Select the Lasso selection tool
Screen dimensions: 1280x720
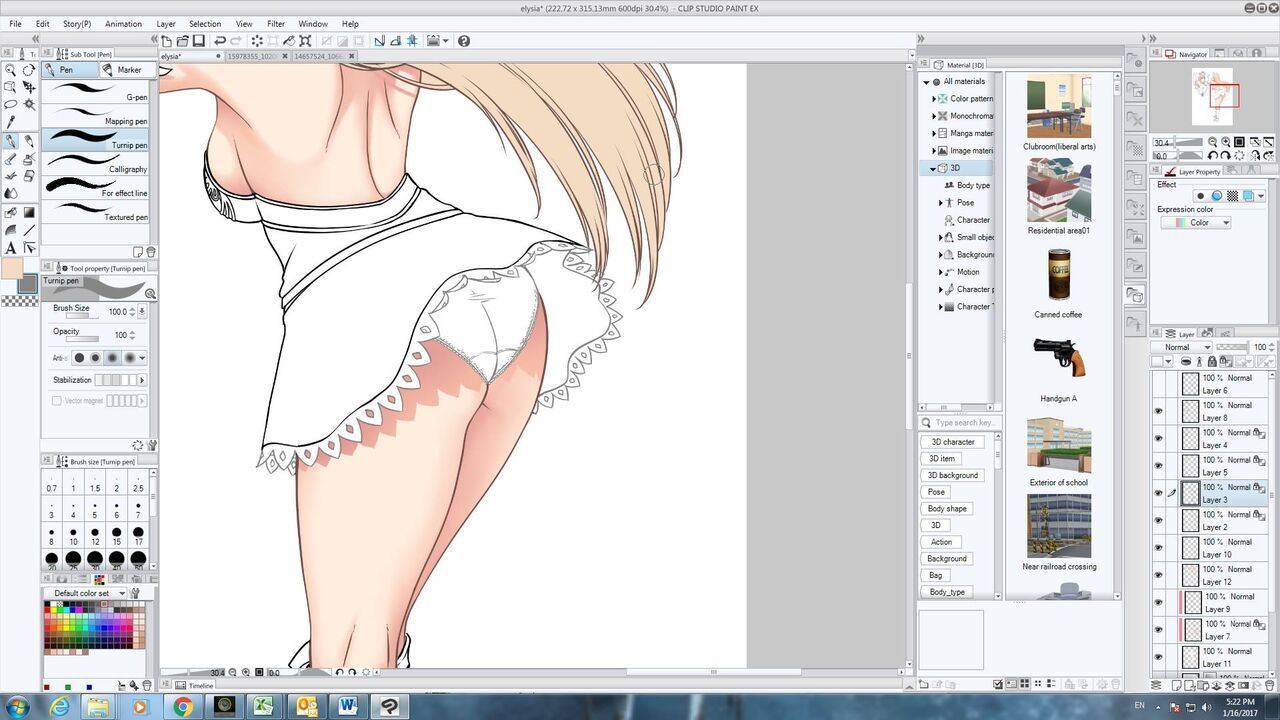pyautogui.click(x=10, y=104)
